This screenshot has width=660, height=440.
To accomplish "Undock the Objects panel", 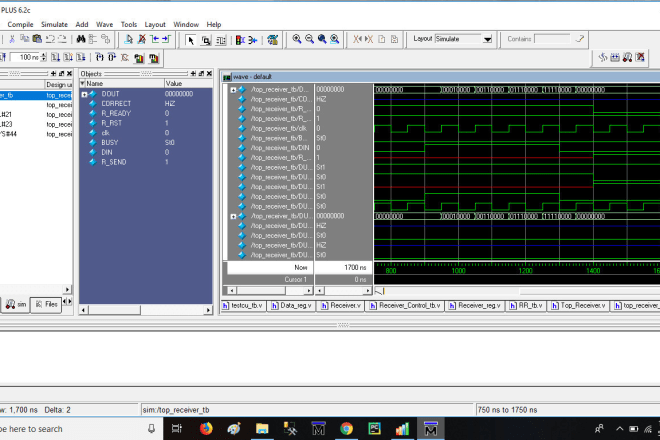I will 201,74.
